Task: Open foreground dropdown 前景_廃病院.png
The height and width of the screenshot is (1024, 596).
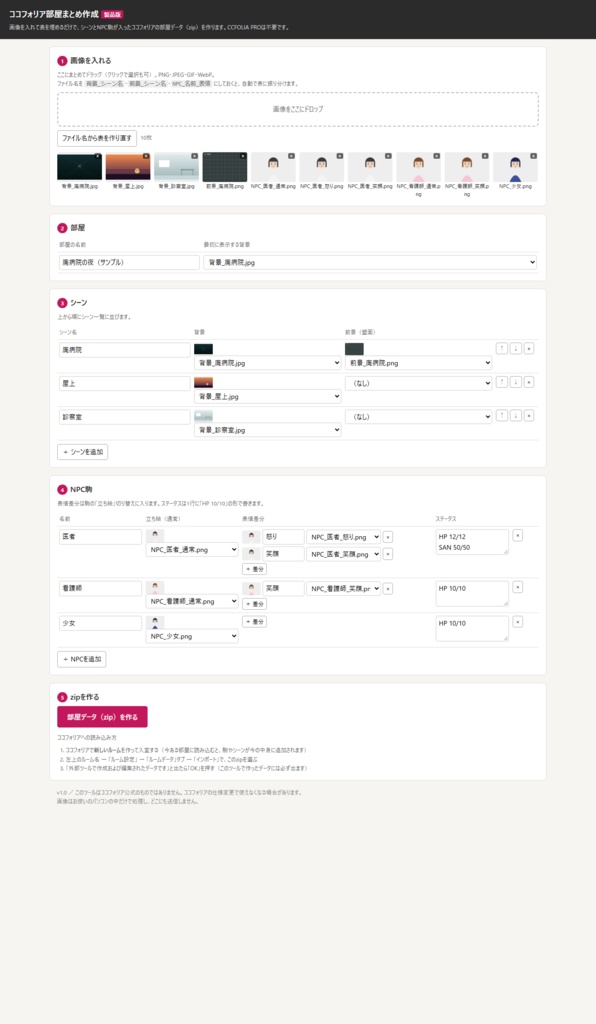Action: click(418, 362)
